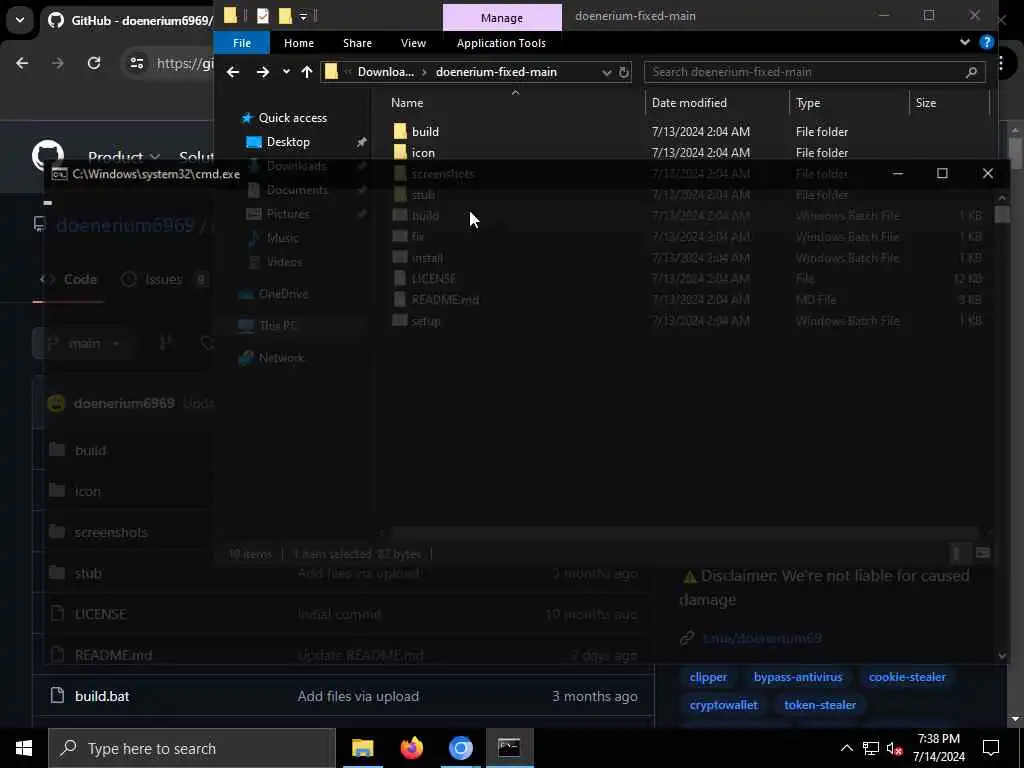Image resolution: width=1024 pixels, height=768 pixels.
Task: Open the View ribbon tab
Action: tap(413, 43)
